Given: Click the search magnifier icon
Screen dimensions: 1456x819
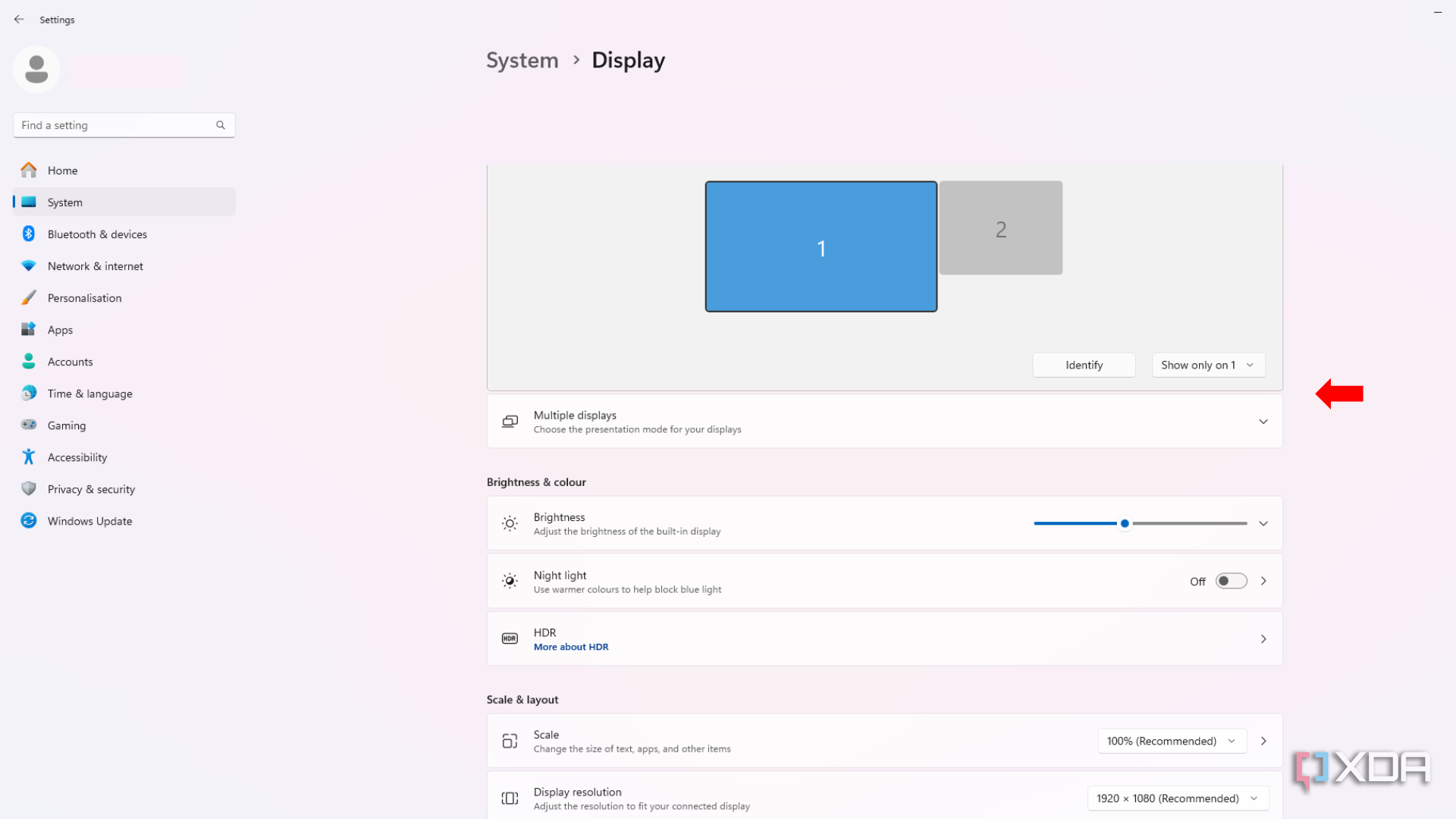Looking at the screenshot, I should click(221, 125).
